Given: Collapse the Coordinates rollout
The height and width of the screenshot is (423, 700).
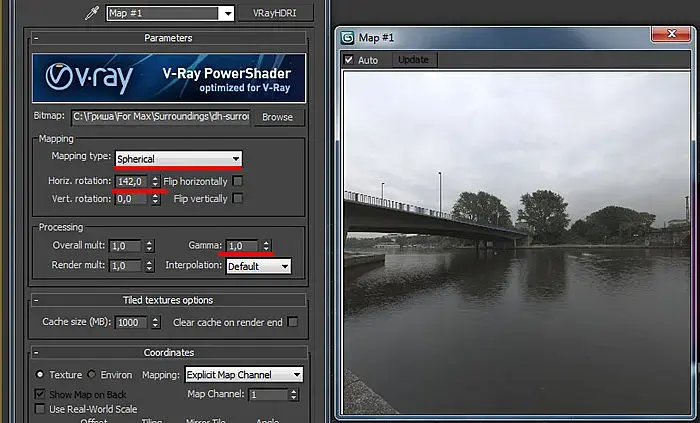Looking at the screenshot, I should coord(36,352).
